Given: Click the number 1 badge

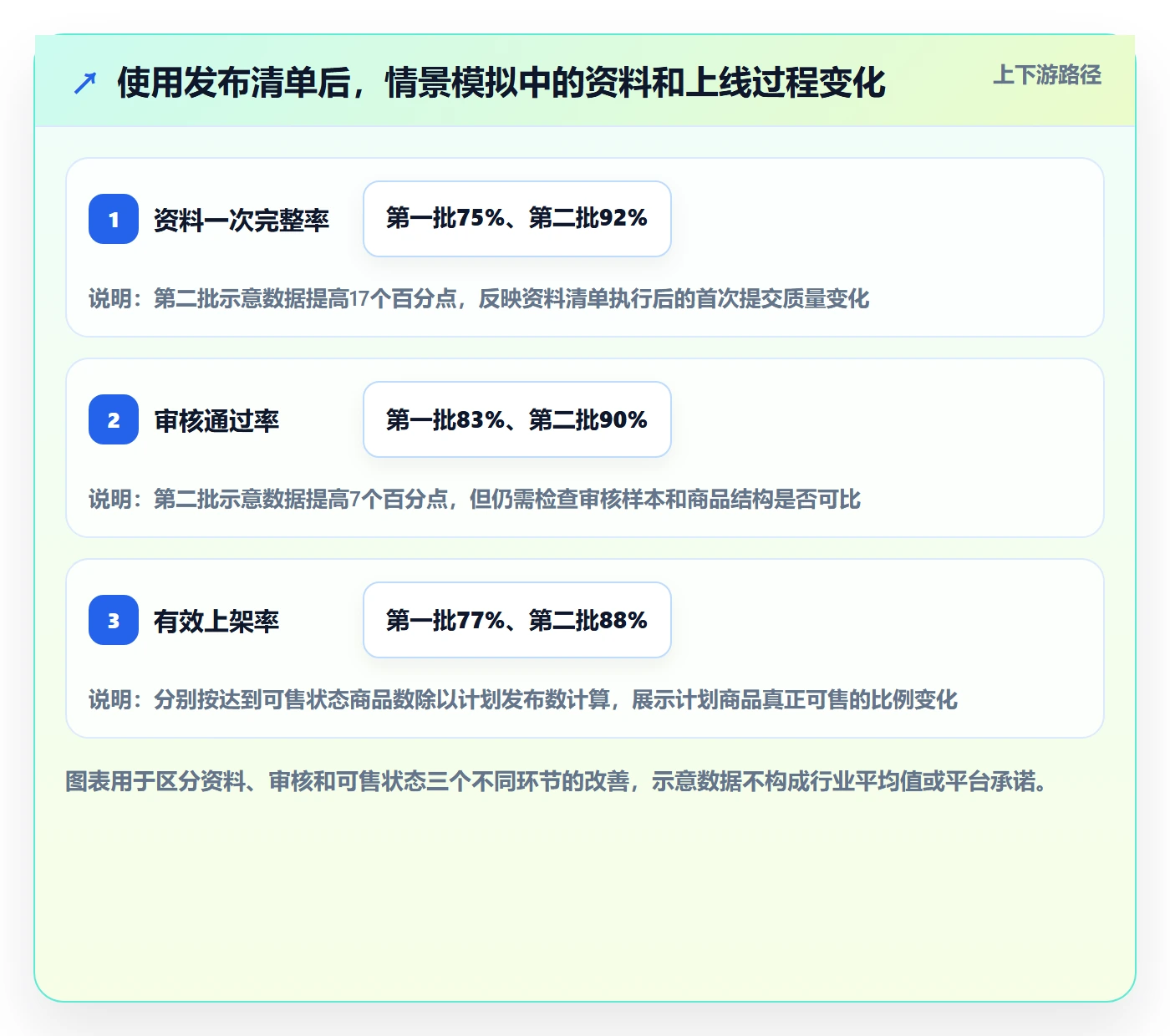Looking at the screenshot, I should pos(114,219).
